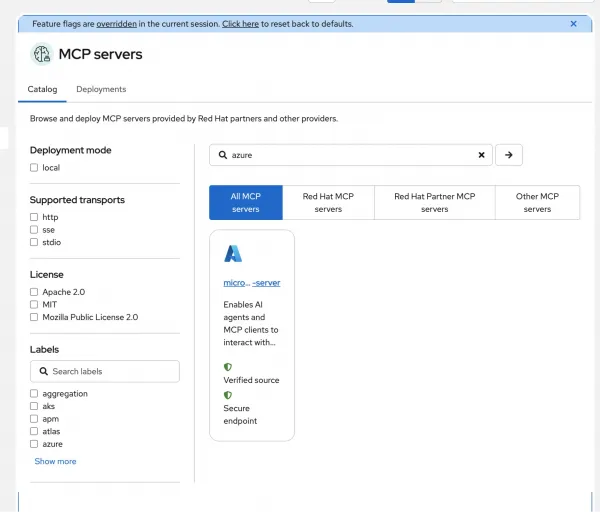Screen dimensions: 600x512
Task: Click the magnifier icon in Search labels
Action: click(44, 371)
